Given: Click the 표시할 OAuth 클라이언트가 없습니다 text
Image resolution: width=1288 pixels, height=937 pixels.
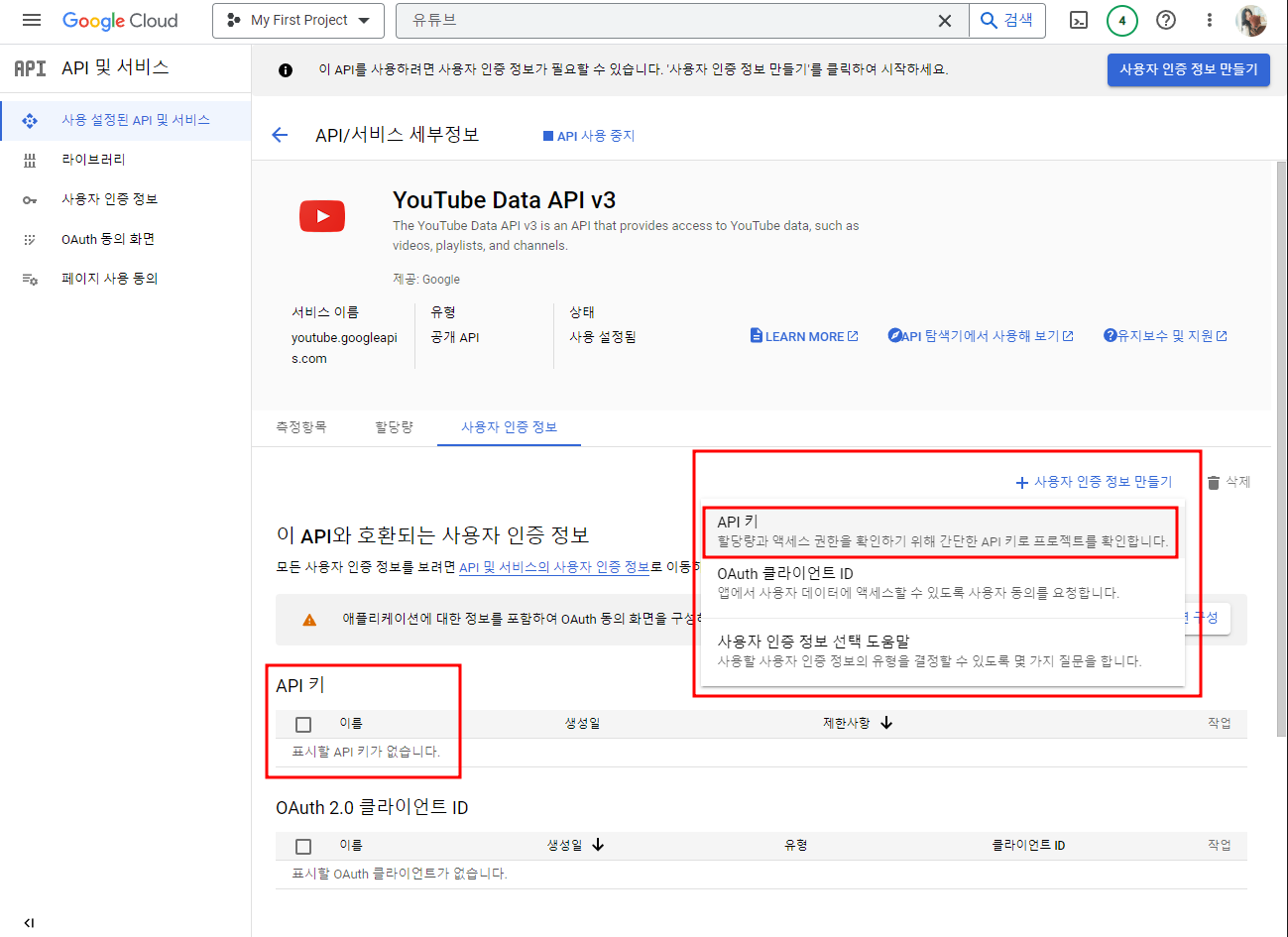Looking at the screenshot, I should (x=400, y=874).
